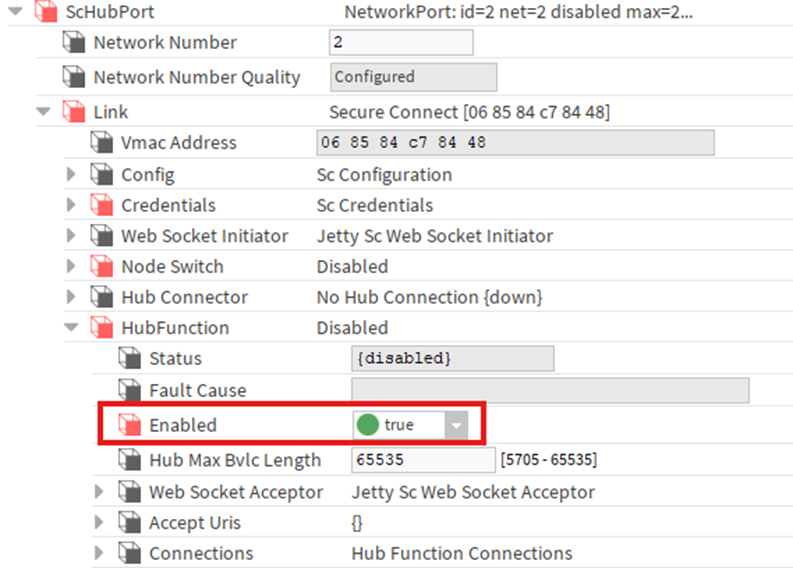Image resolution: width=793 pixels, height=568 pixels.
Task: Select the Network Number Quality label
Action: [197, 77]
